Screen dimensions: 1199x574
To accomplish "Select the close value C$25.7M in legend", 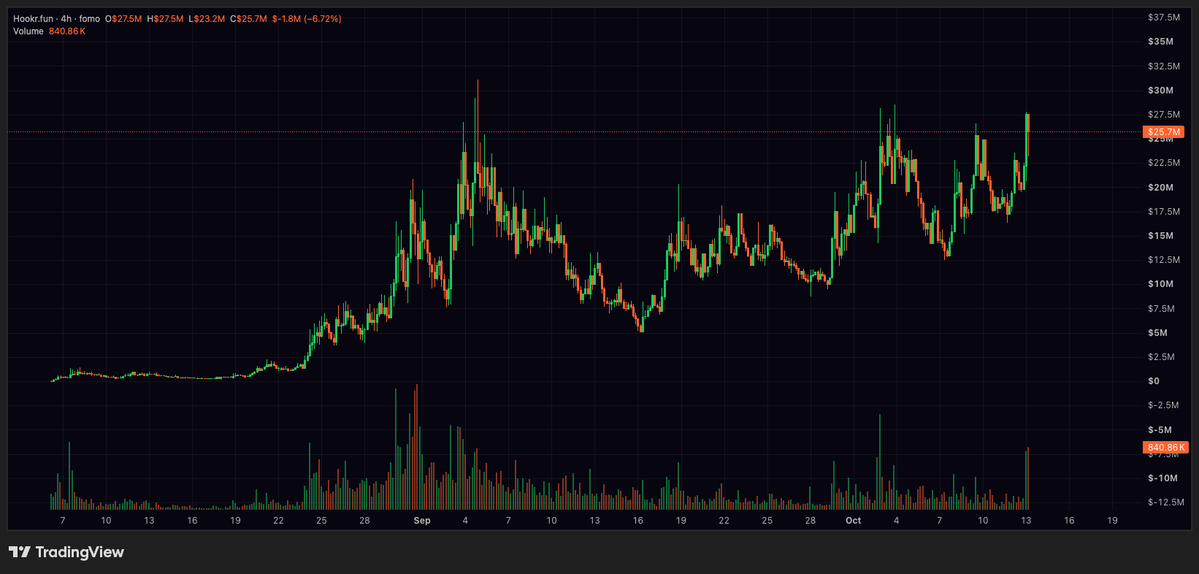I will 249,18.
